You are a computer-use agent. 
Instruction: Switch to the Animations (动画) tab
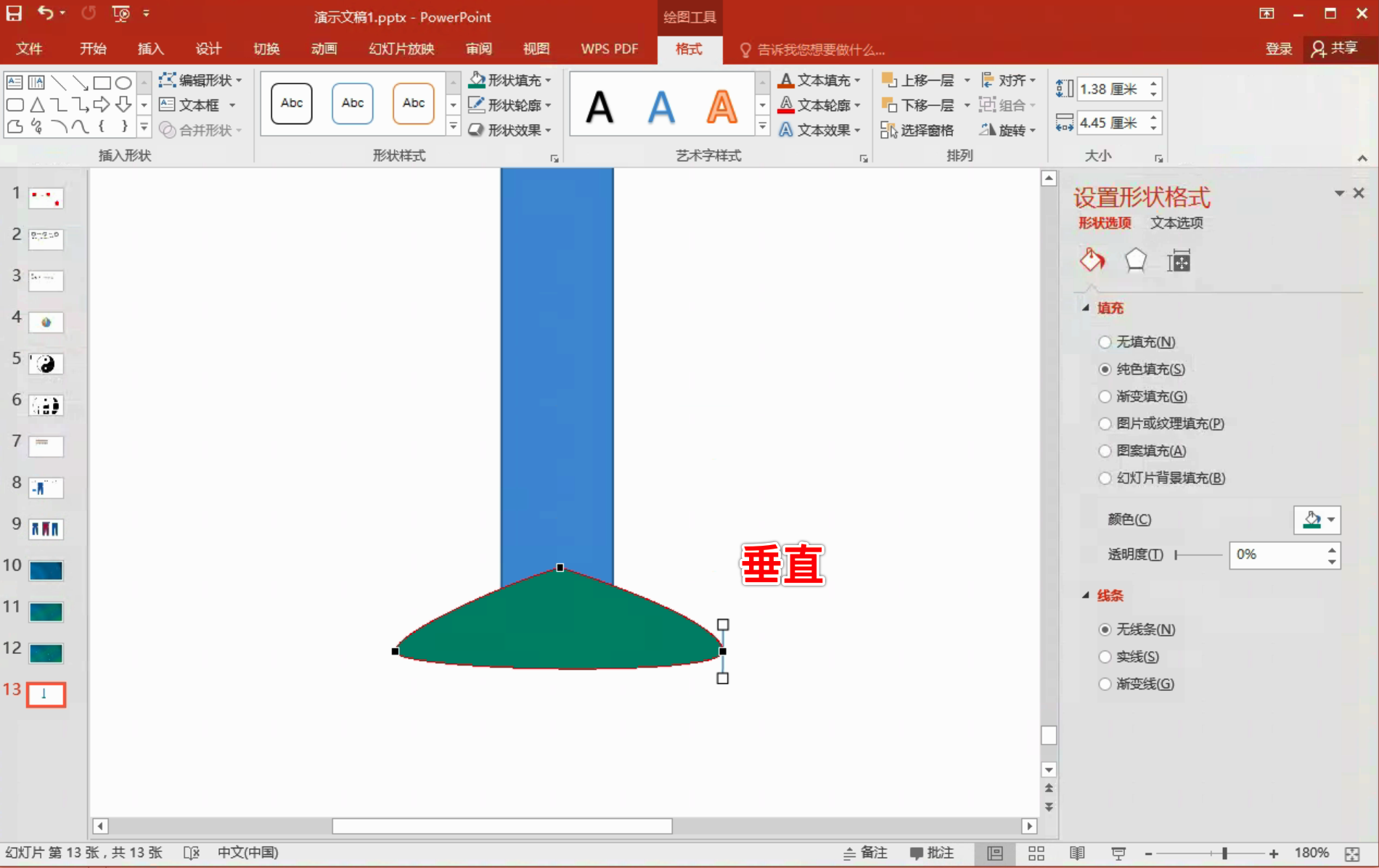click(324, 49)
